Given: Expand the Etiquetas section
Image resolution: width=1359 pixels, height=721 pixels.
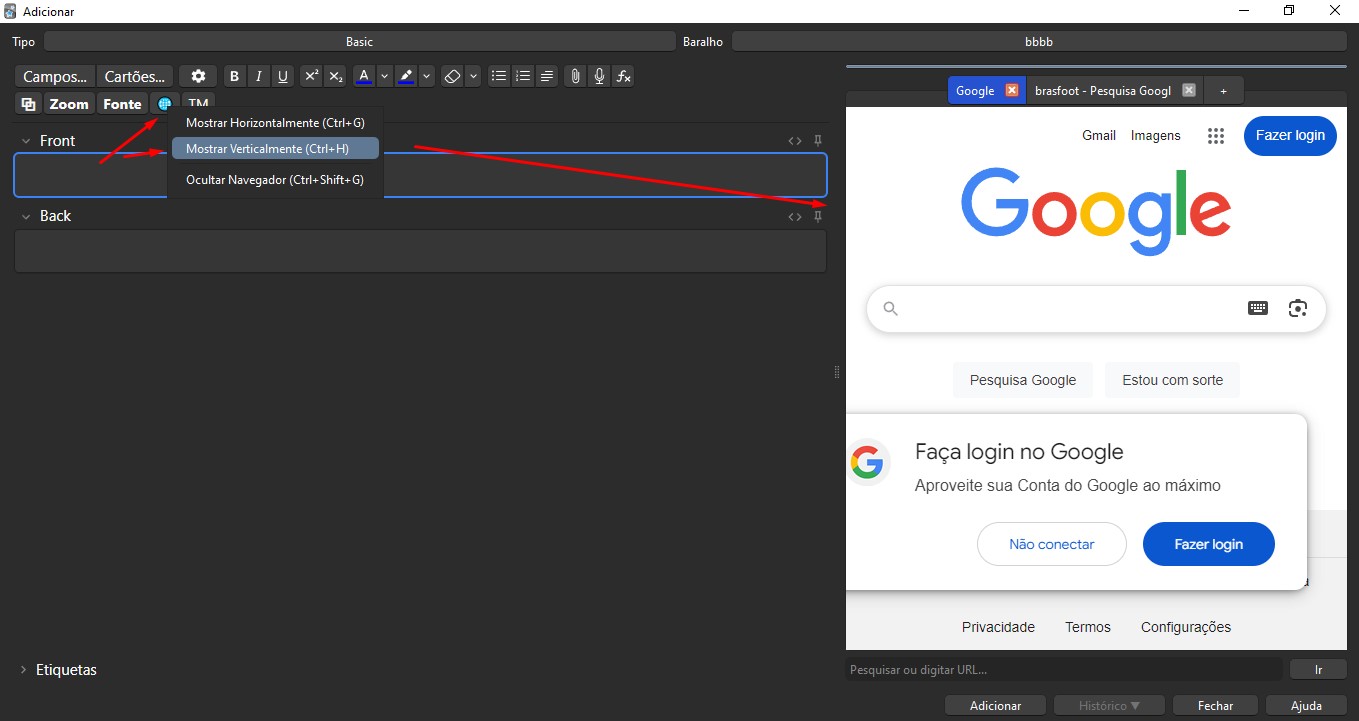Looking at the screenshot, I should (24, 670).
